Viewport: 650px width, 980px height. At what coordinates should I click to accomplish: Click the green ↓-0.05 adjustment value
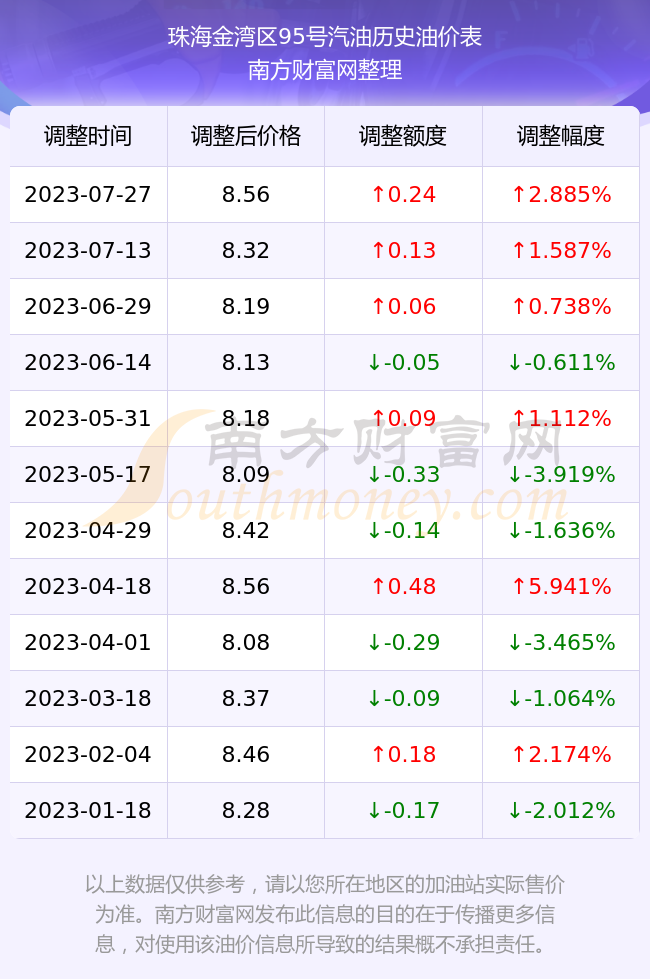tap(403, 362)
